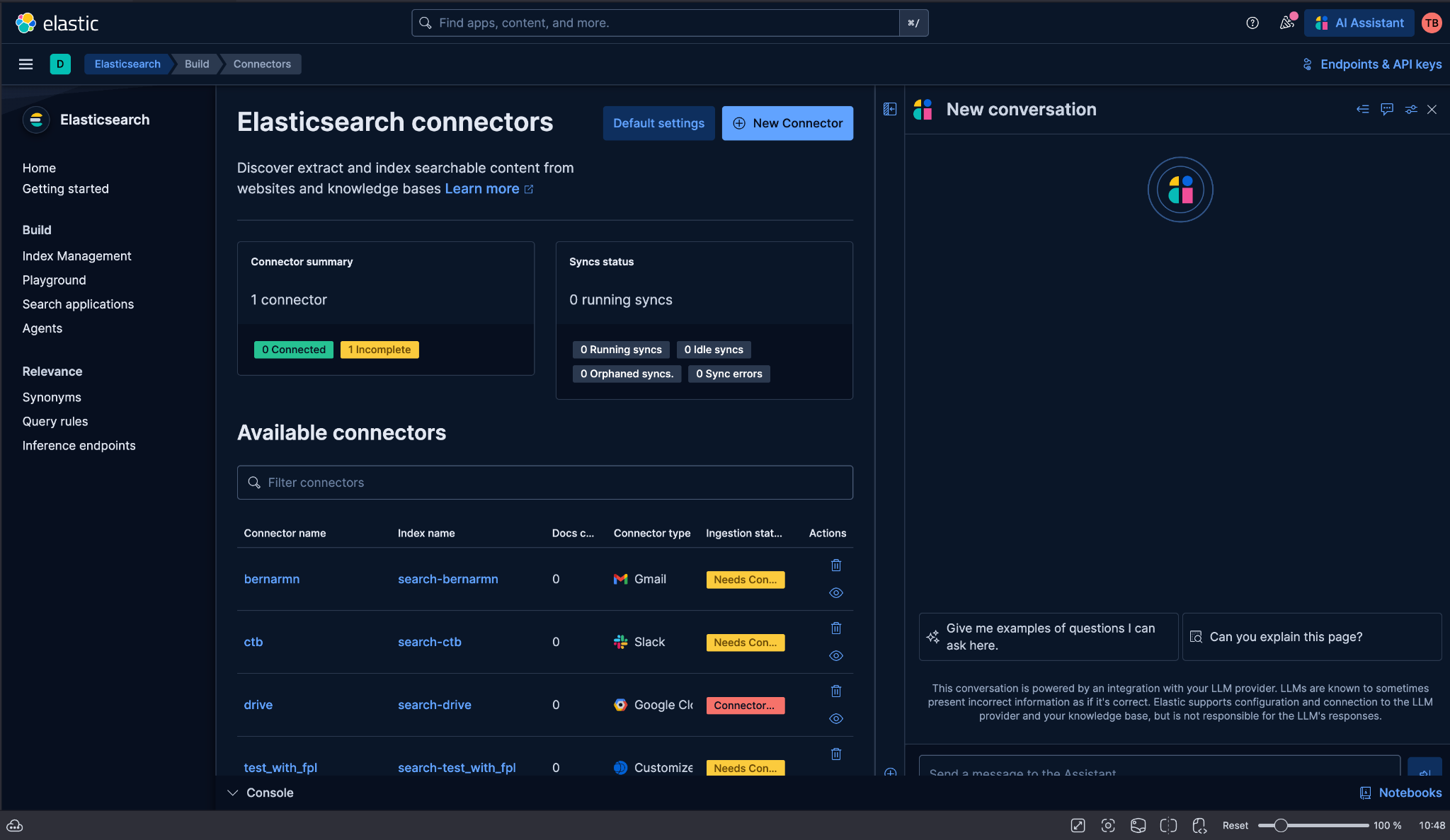Open Endpoints & API keys

click(1372, 64)
